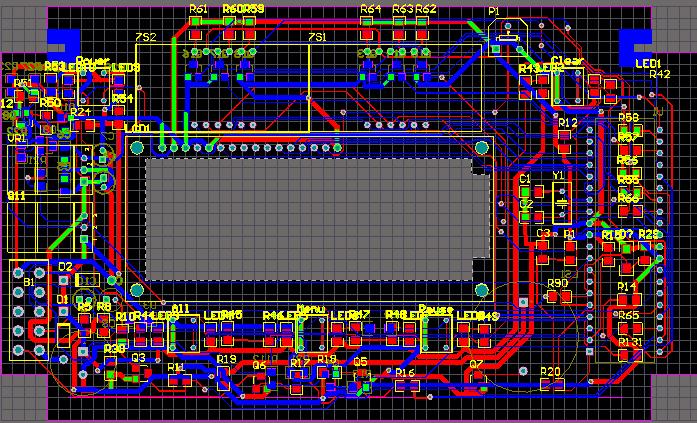The height and width of the screenshot is (423, 697).
Task: Click the R90 resistor designator
Action: pos(557,283)
